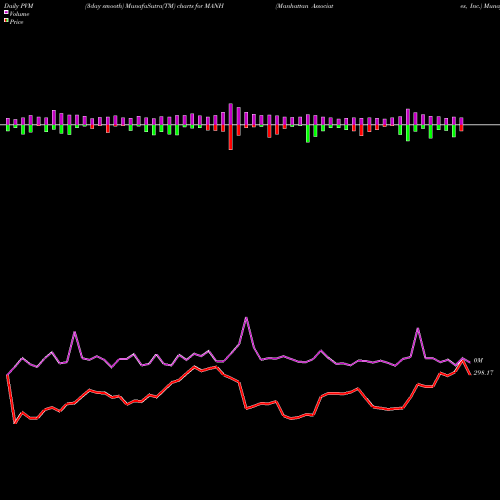Select the 'Price' legend label

[x=16, y=22]
